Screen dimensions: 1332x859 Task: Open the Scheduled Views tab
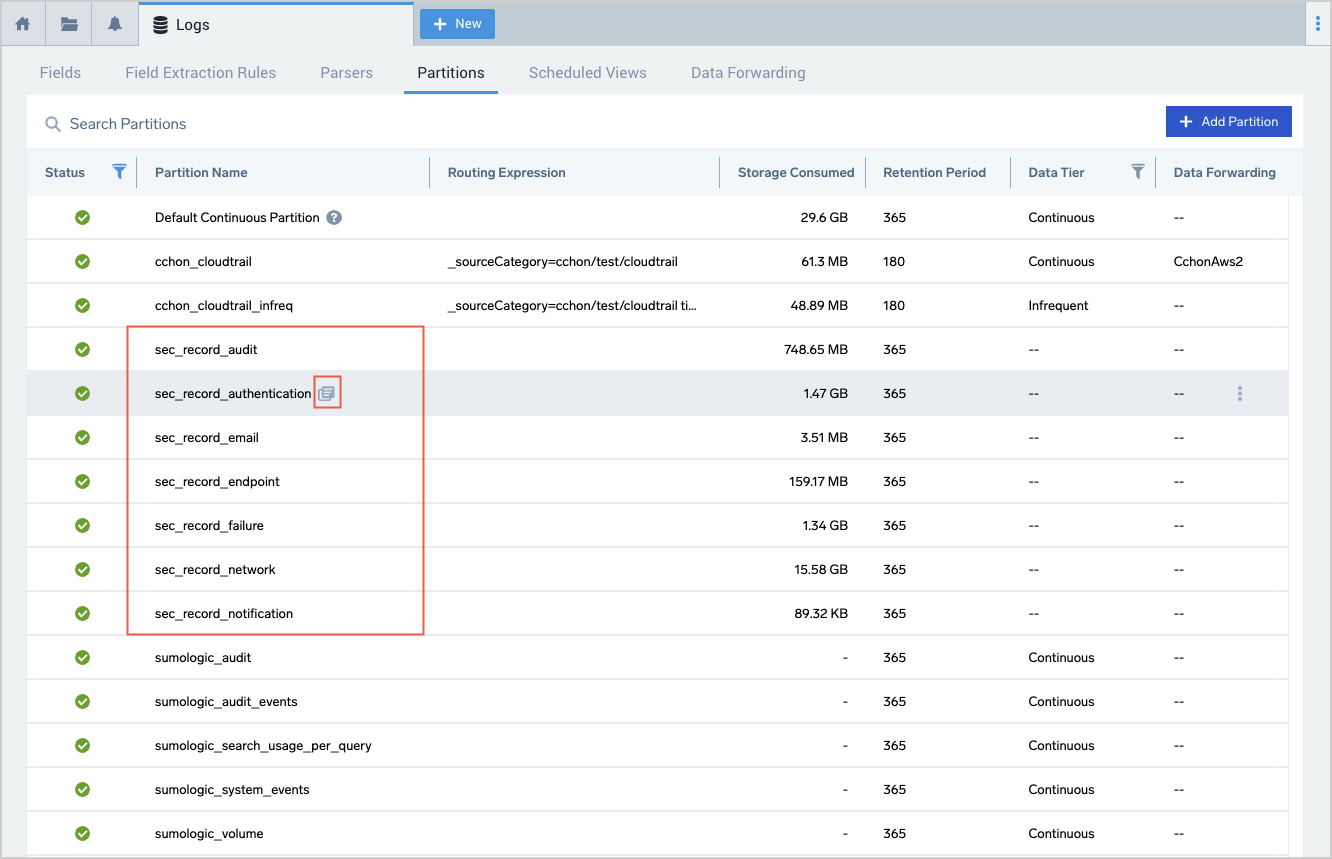click(x=587, y=73)
